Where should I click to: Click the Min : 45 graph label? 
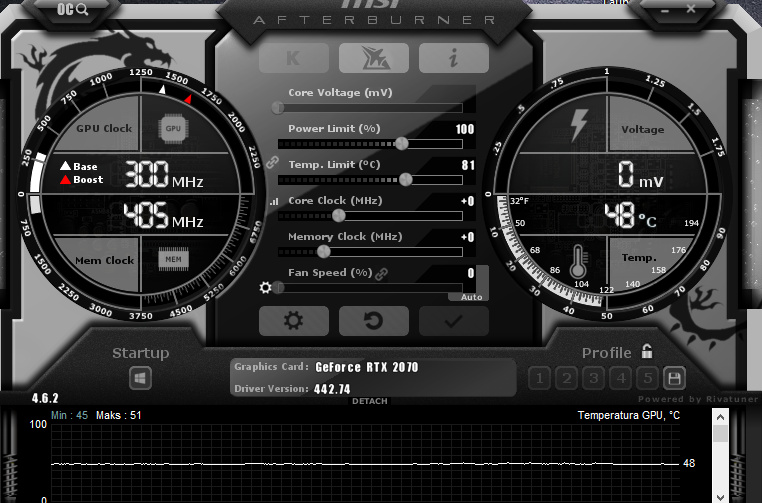(69, 415)
